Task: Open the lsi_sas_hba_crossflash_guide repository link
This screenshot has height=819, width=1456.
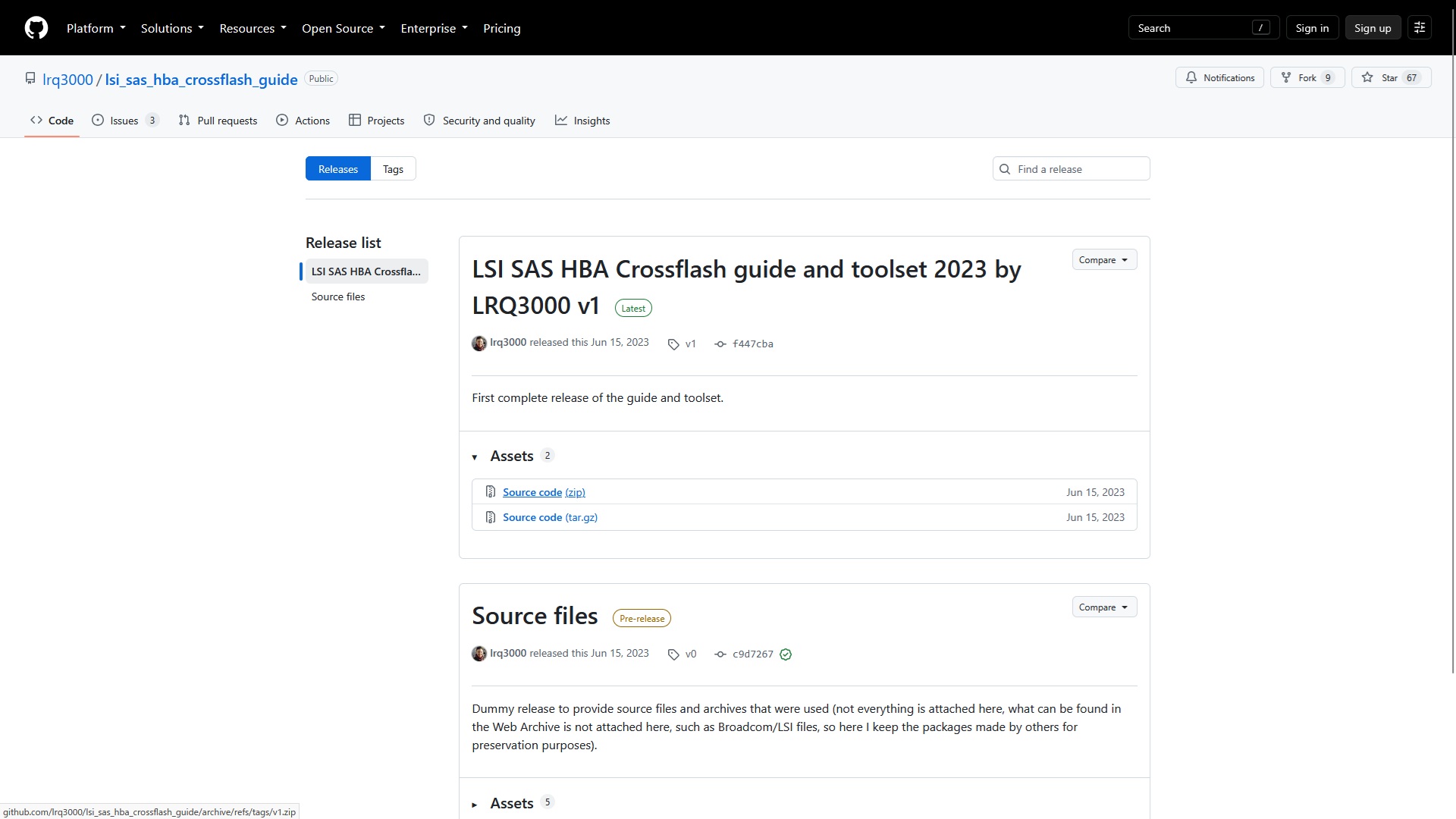Action: [x=201, y=80]
